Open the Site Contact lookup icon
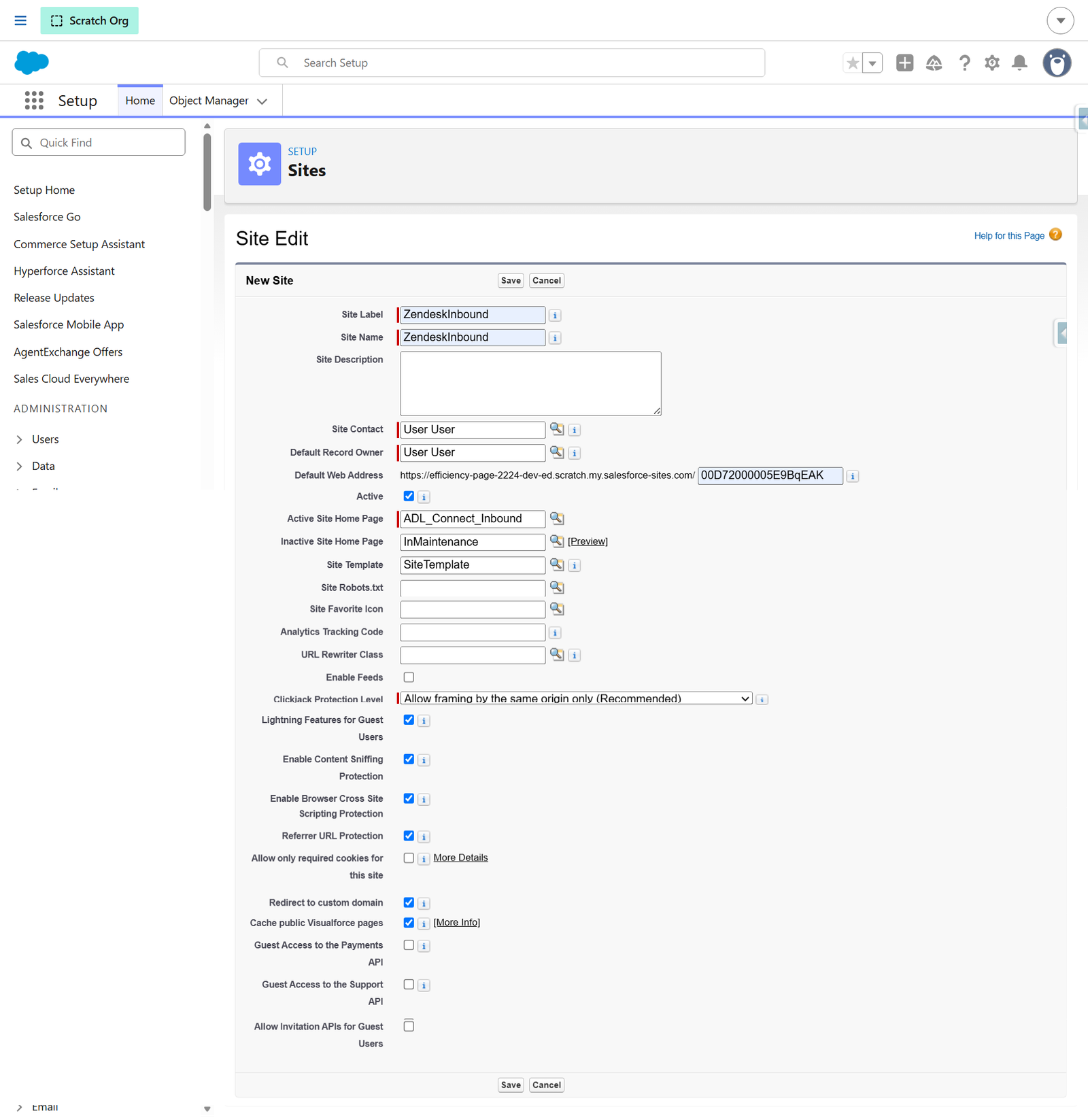The height and width of the screenshot is (1120, 1088). (557, 429)
